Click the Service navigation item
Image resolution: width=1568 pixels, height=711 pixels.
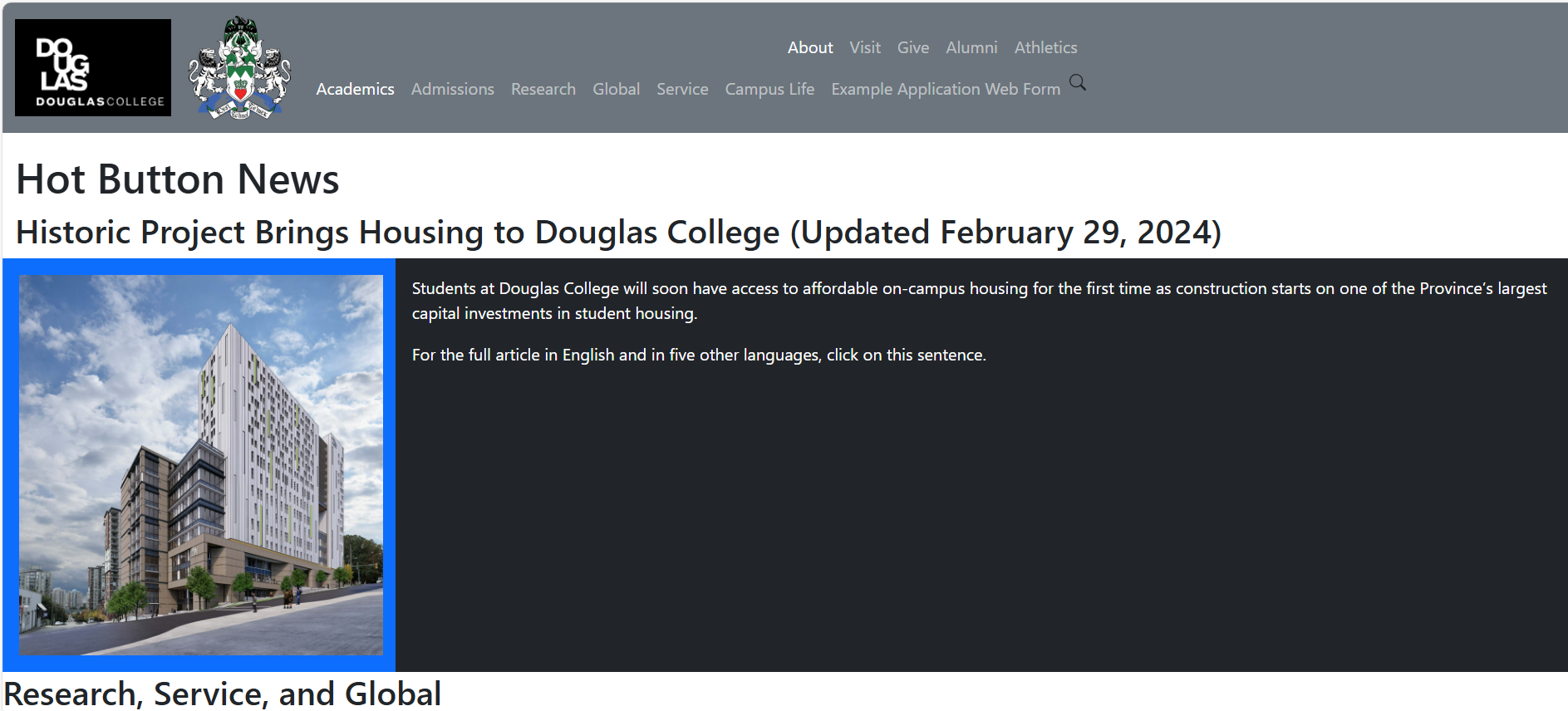pos(682,90)
